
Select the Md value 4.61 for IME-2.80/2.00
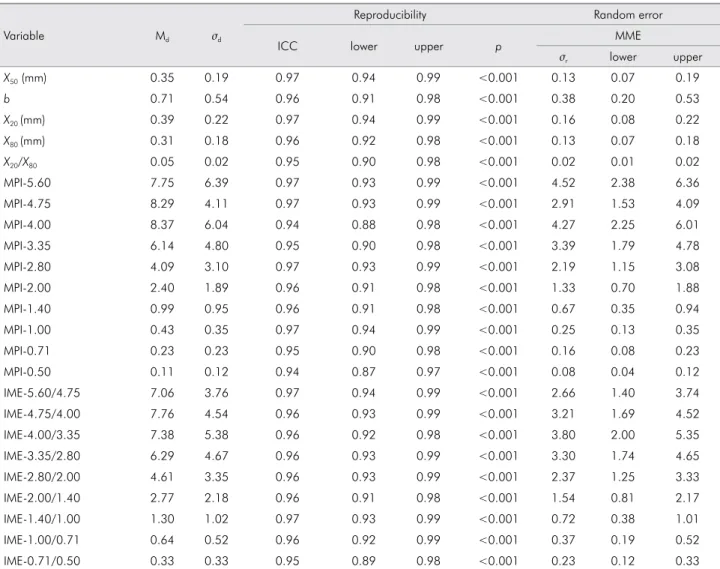(x=162, y=477)
